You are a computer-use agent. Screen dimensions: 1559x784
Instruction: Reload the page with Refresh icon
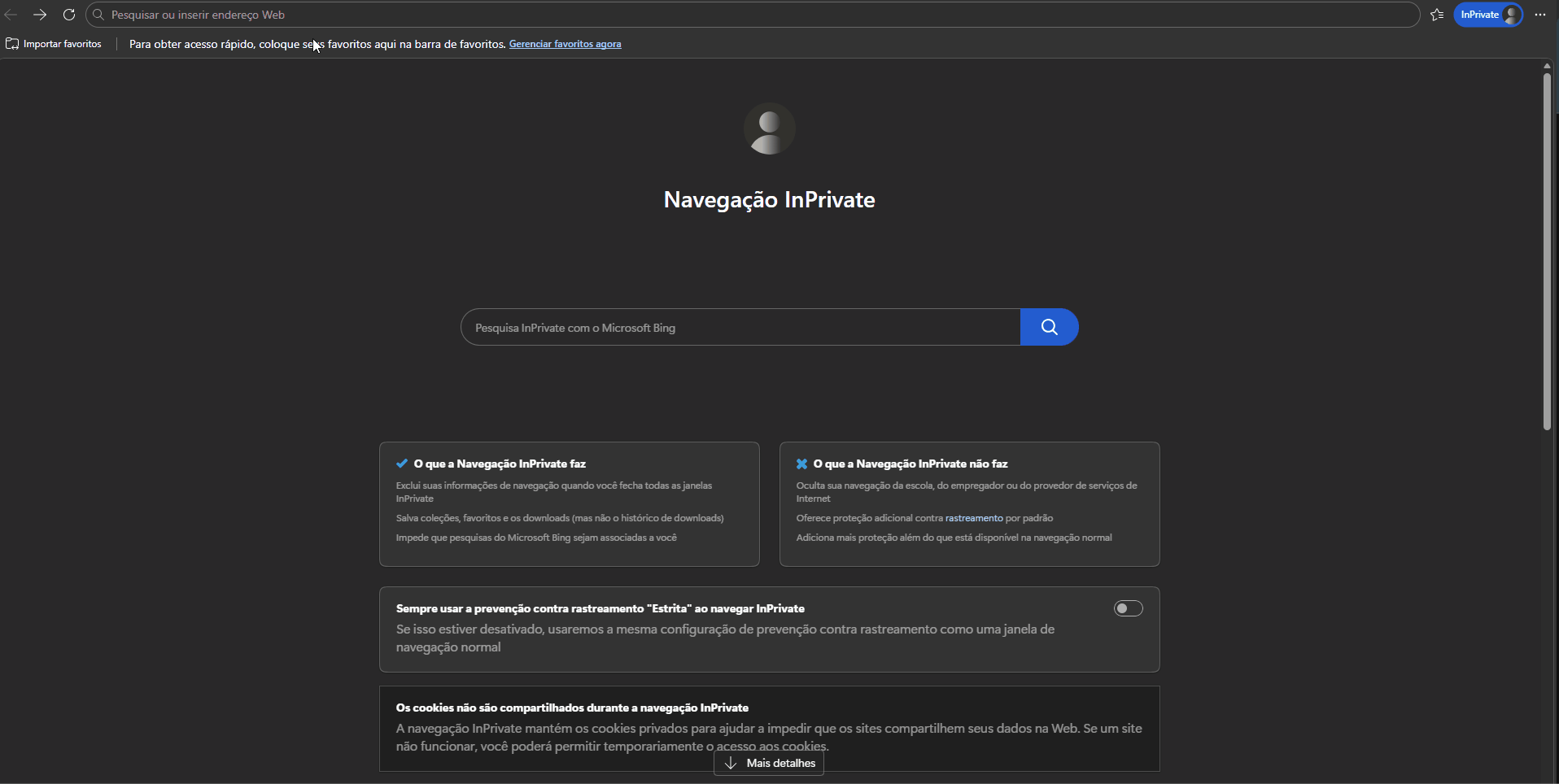[x=69, y=15]
